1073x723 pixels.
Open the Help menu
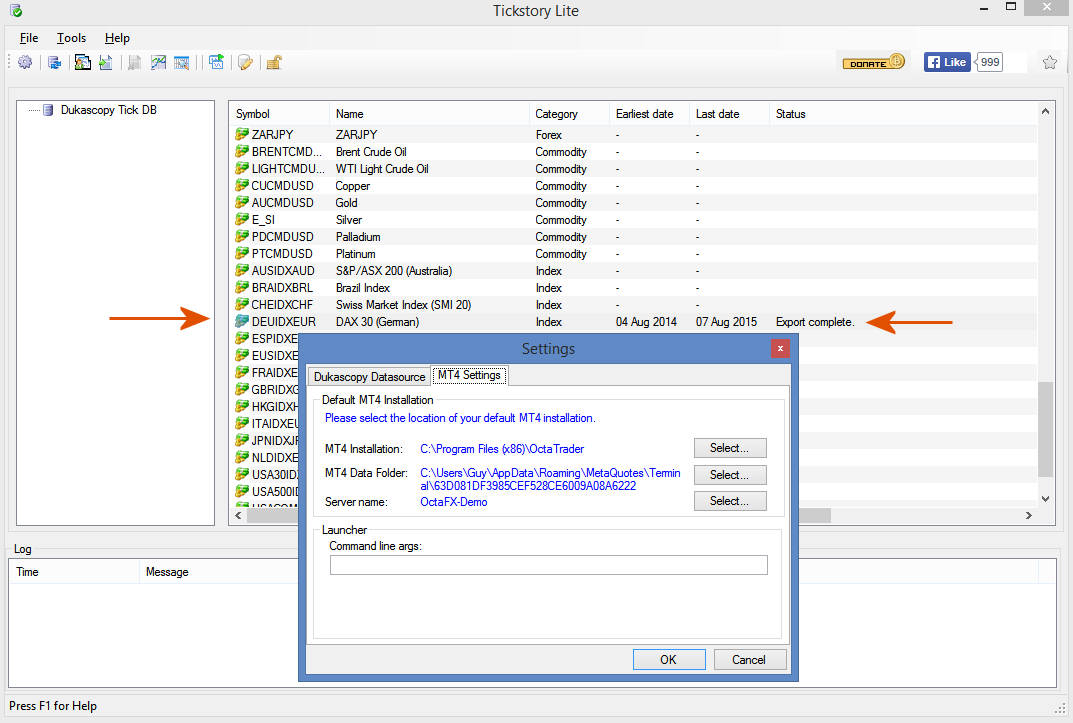(117, 38)
